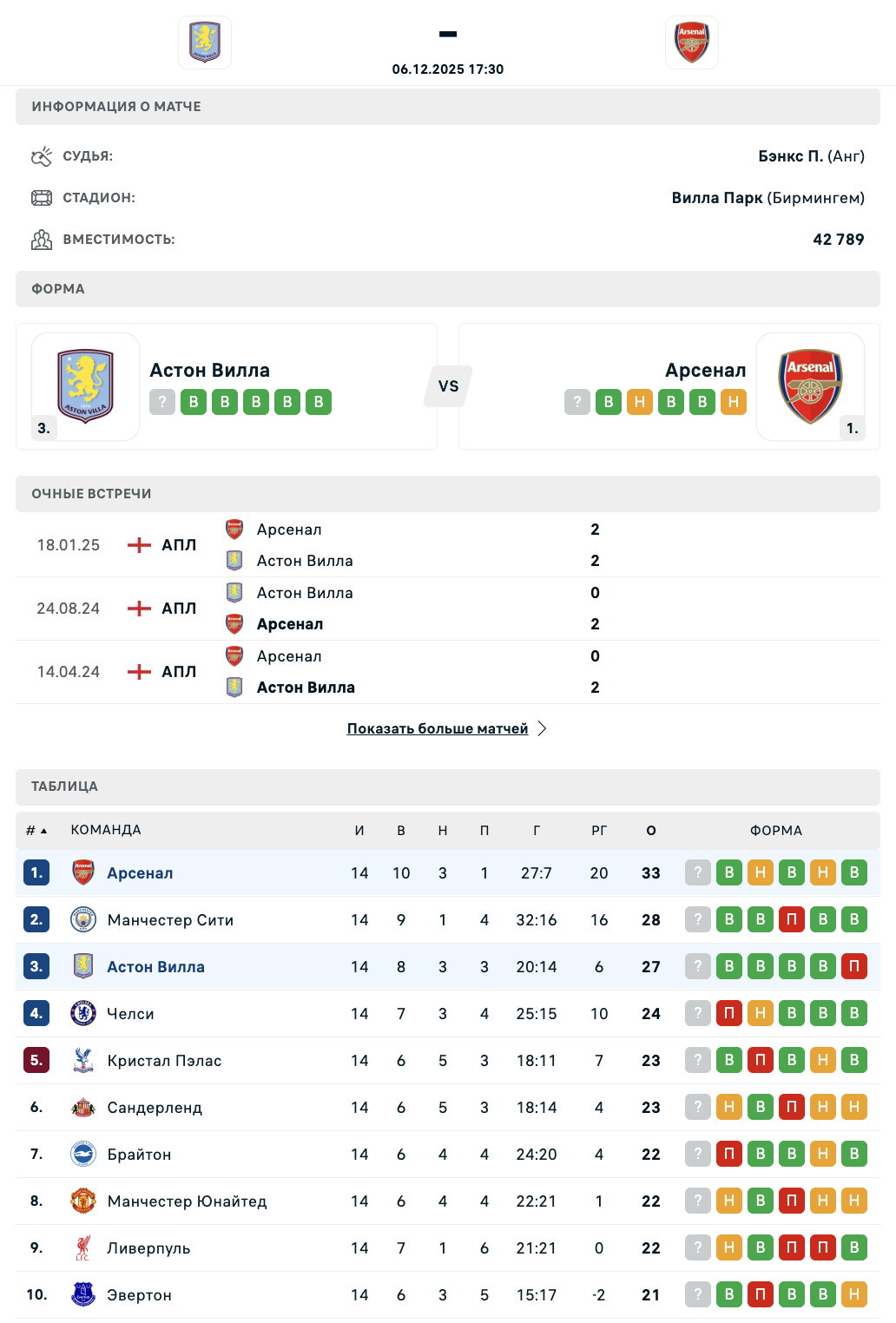Sort table by the # position column
The width and height of the screenshot is (896, 1323).
pyautogui.click(x=36, y=831)
